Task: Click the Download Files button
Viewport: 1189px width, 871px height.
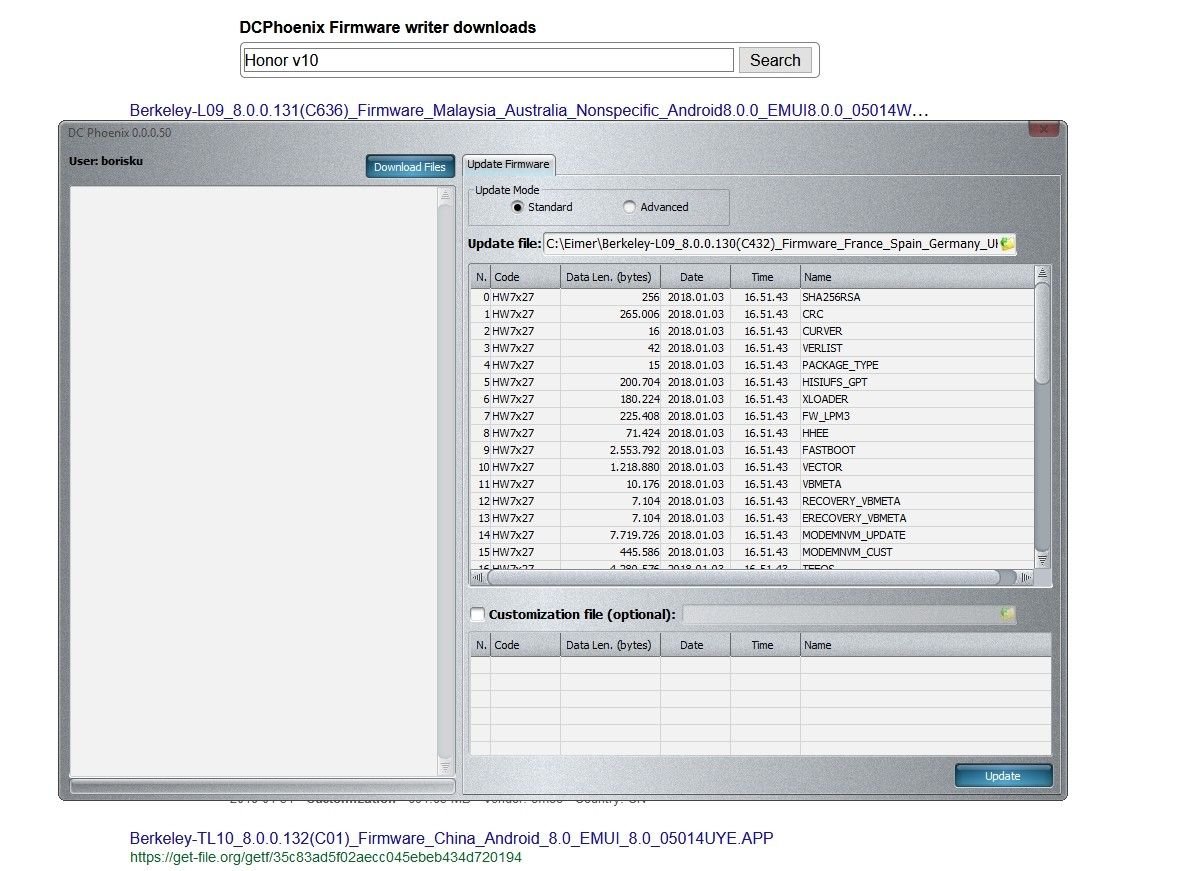Action: [x=409, y=167]
